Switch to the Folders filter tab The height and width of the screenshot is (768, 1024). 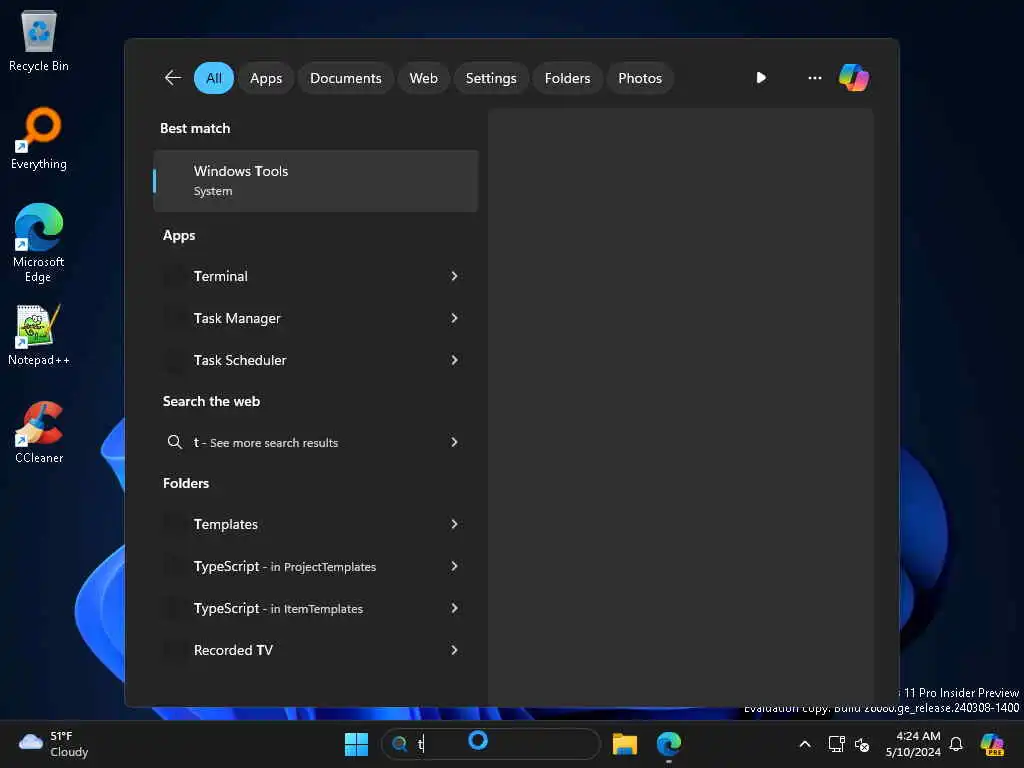click(x=567, y=78)
